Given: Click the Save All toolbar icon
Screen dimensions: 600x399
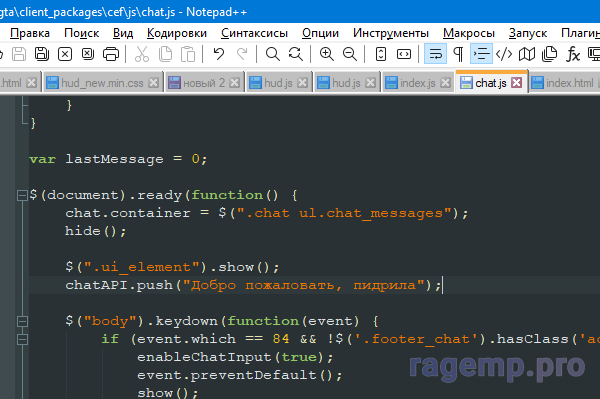Looking at the screenshot, I should tap(42, 54).
